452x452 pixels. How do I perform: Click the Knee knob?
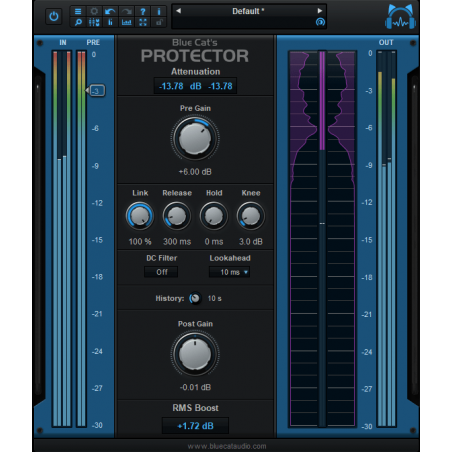coord(251,216)
